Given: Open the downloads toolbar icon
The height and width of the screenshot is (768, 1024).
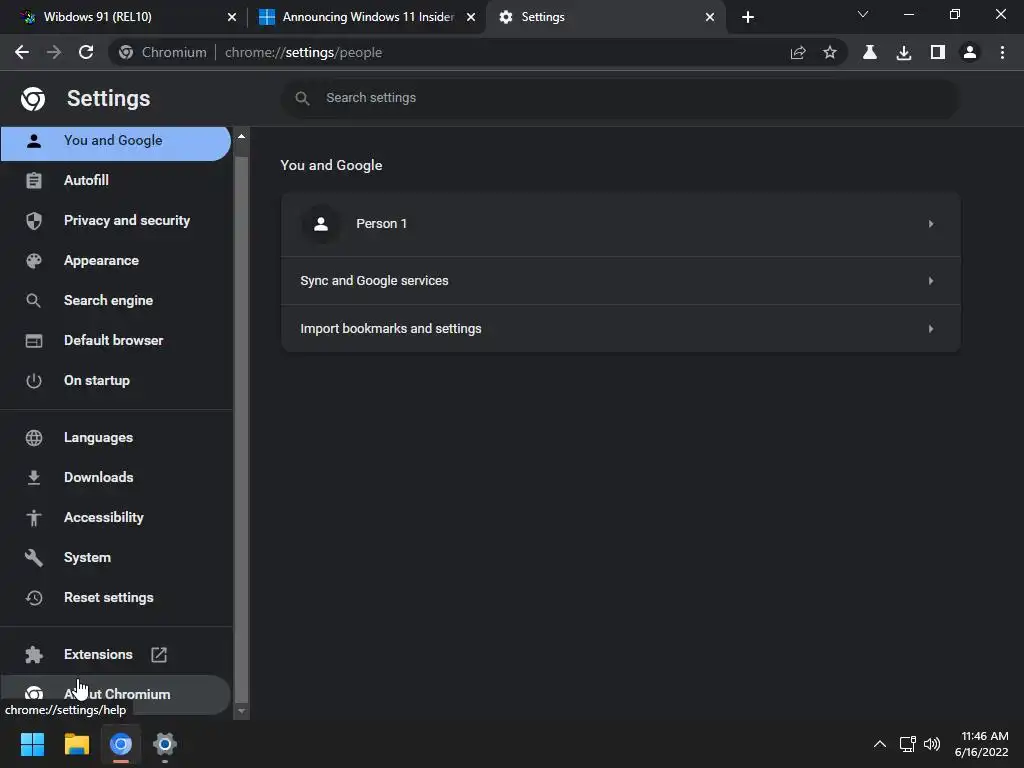Looking at the screenshot, I should pos(904,52).
